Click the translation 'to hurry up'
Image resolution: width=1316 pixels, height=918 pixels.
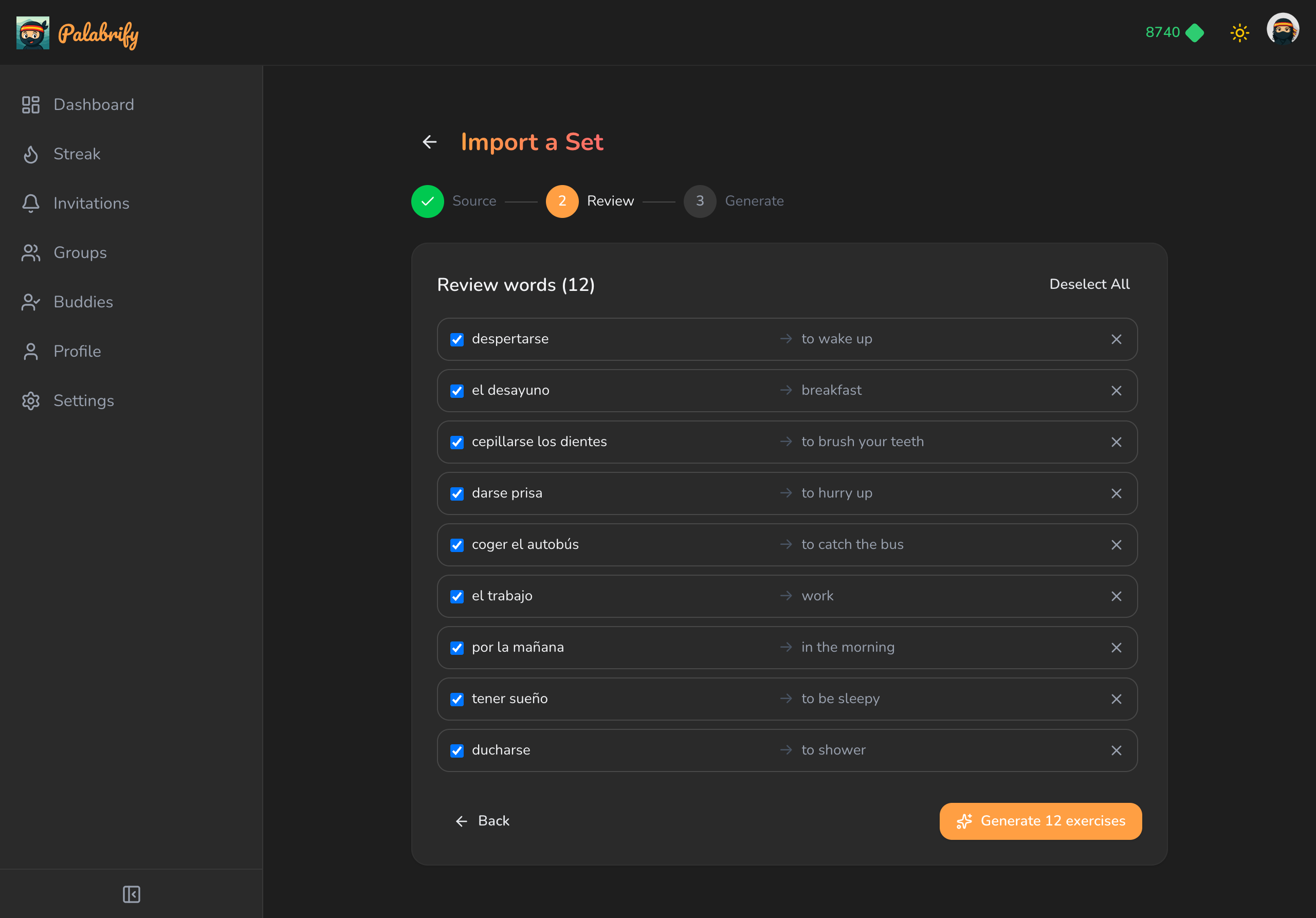(x=836, y=493)
